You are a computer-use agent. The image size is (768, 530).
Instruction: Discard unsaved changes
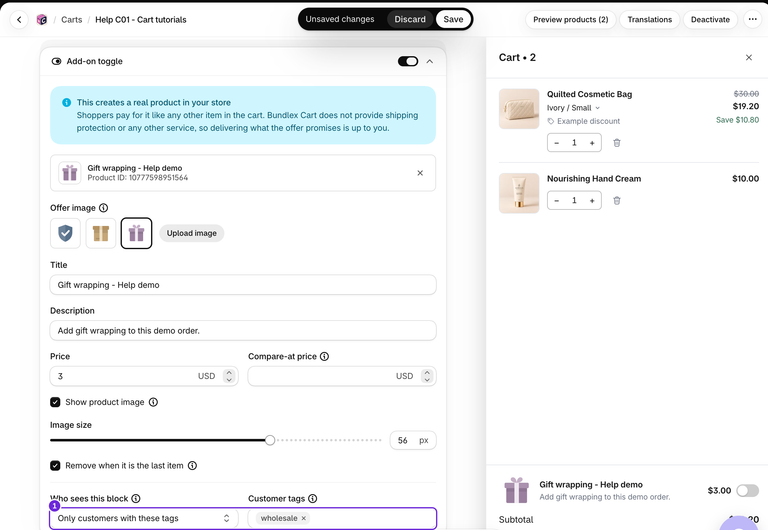click(x=409, y=19)
